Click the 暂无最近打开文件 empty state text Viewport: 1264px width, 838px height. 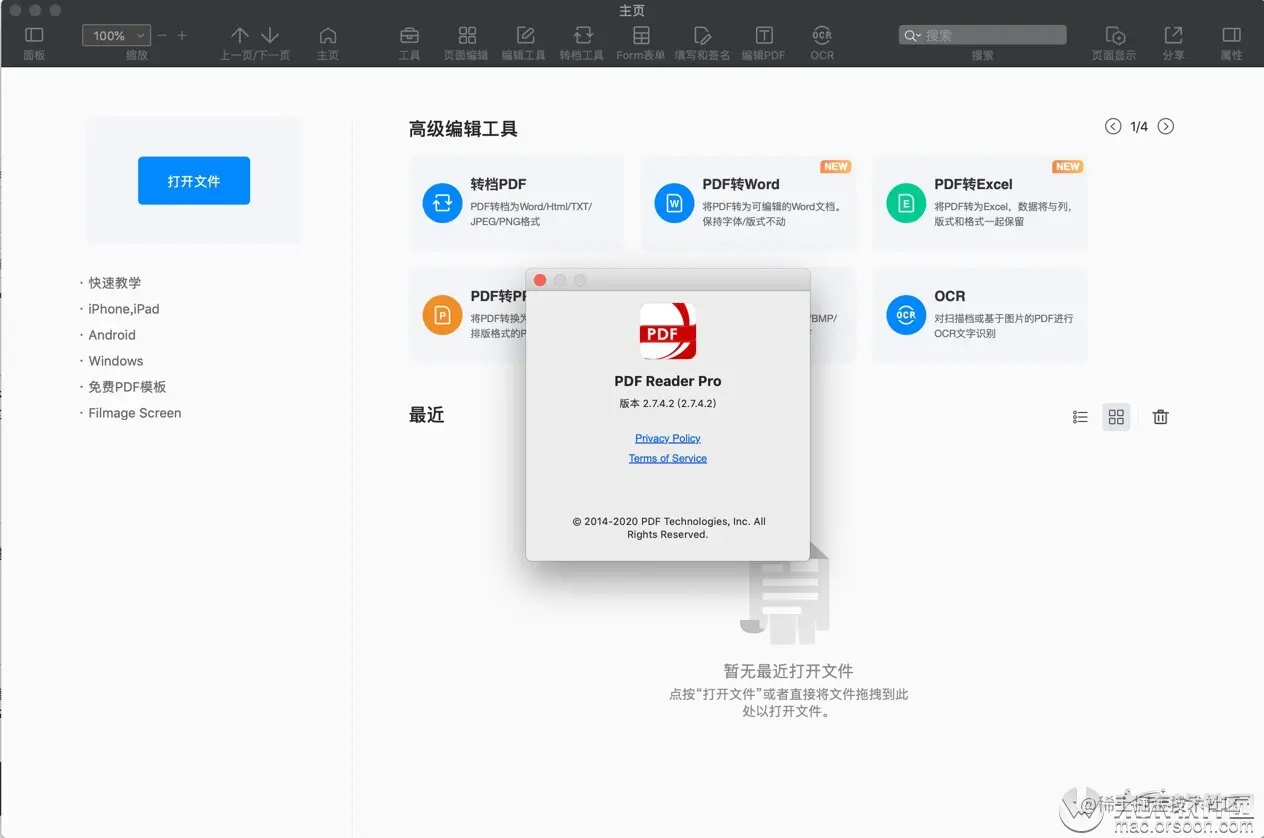coord(789,671)
